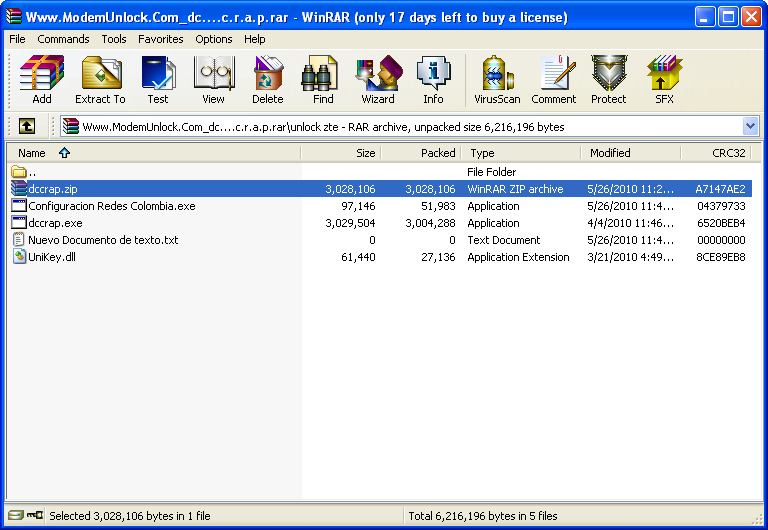
Task: Open the Commands menu
Action: [x=63, y=39]
